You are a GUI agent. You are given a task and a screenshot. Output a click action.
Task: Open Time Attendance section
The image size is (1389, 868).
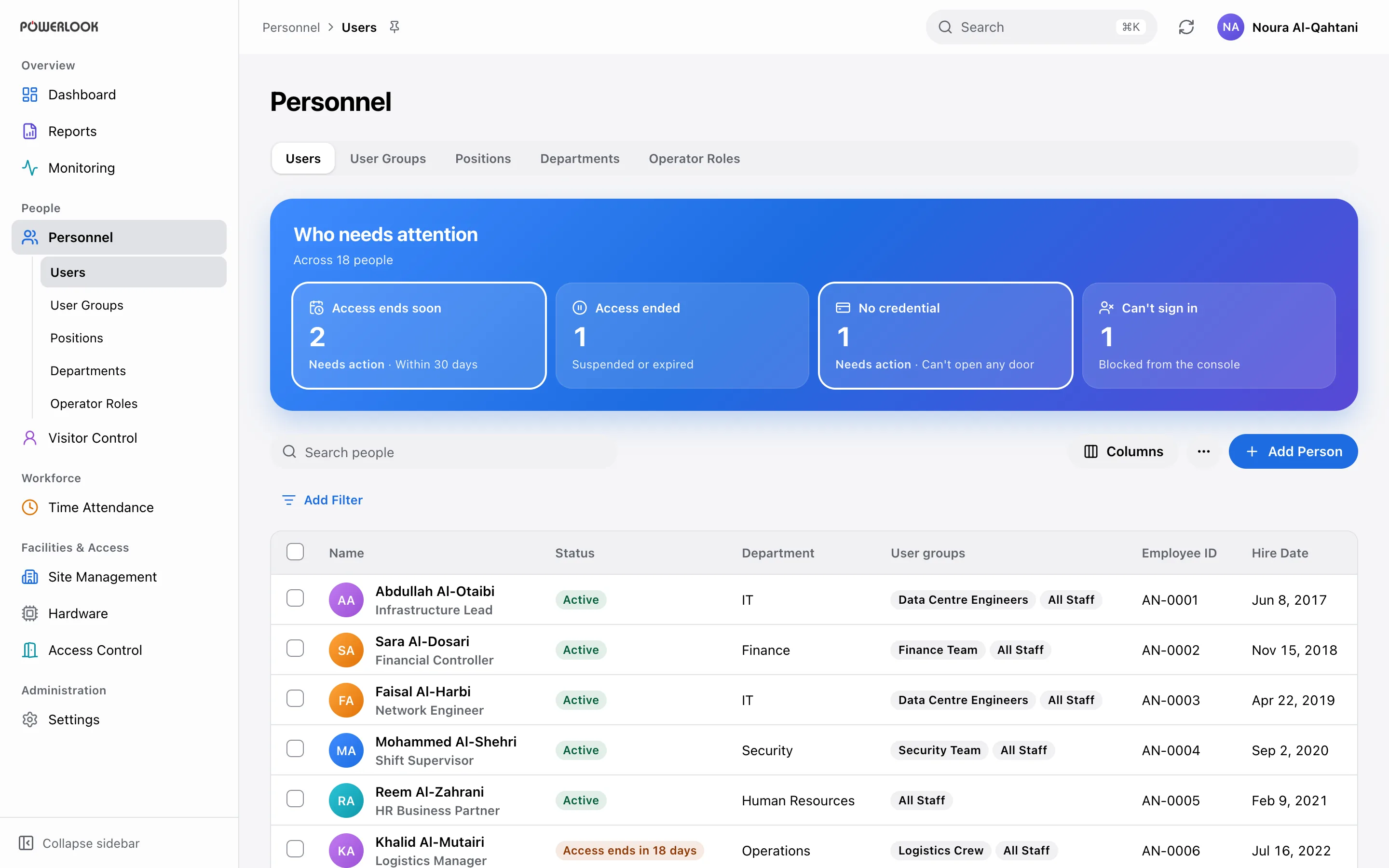(119, 507)
